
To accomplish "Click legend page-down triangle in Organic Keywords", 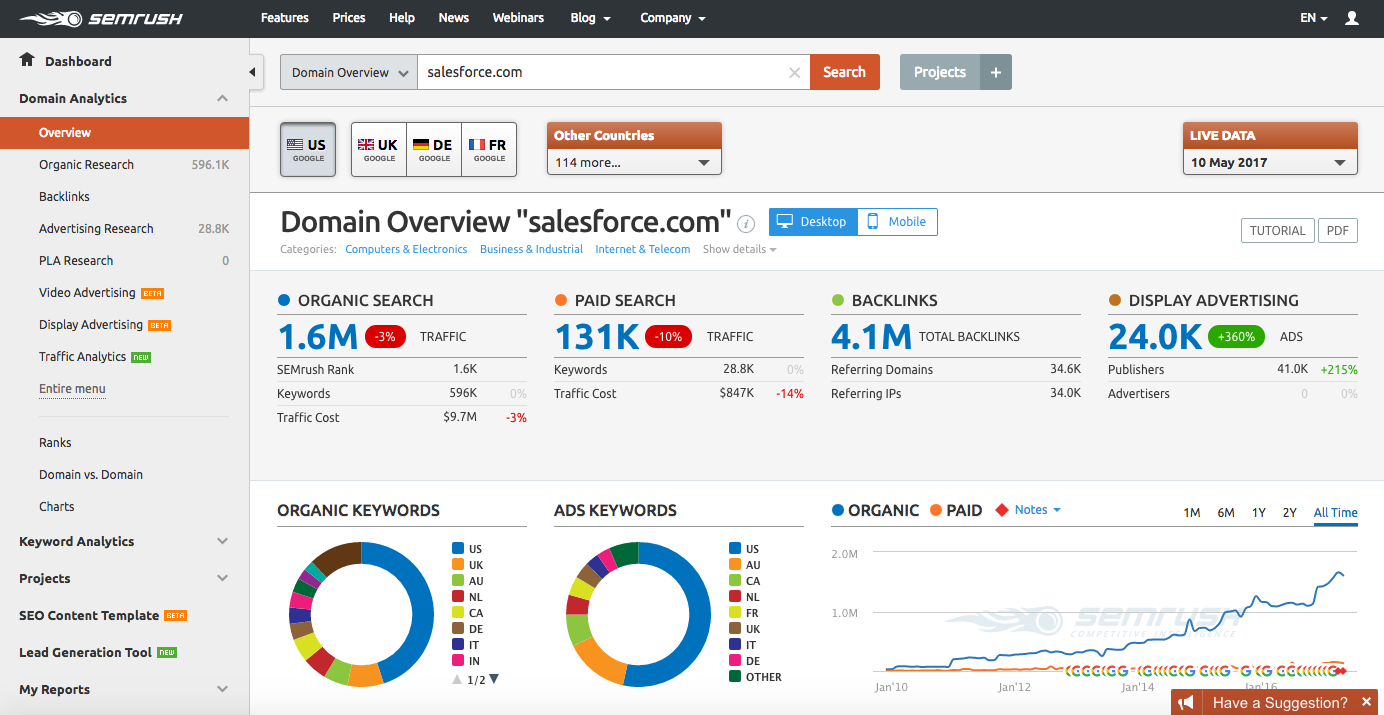I will [493, 680].
